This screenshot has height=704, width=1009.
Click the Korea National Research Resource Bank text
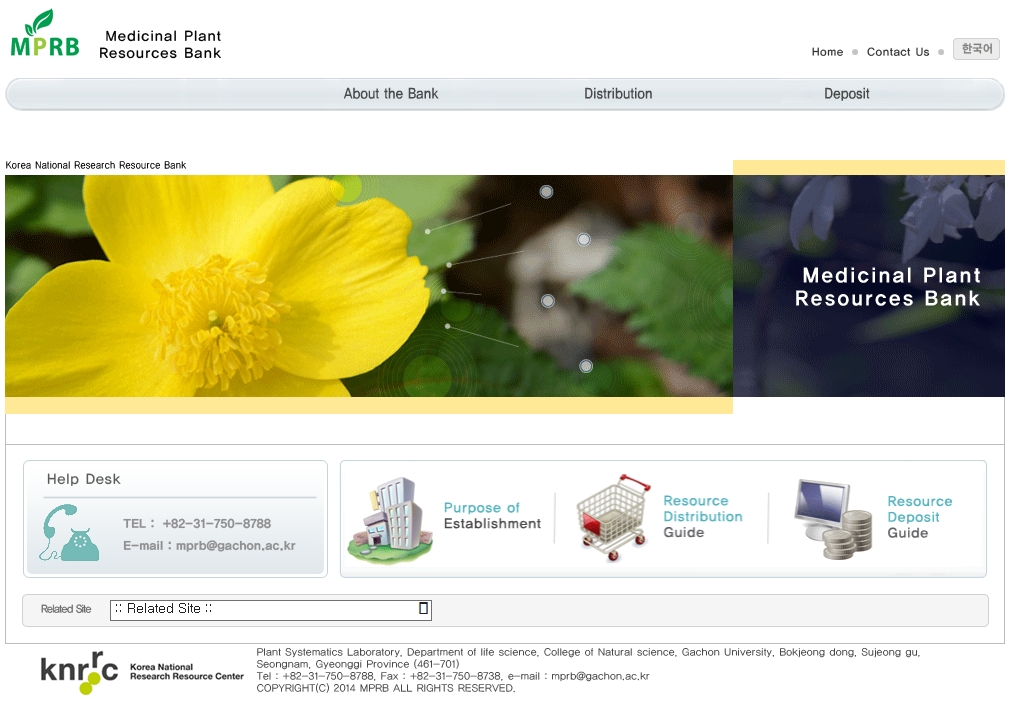tap(96, 165)
